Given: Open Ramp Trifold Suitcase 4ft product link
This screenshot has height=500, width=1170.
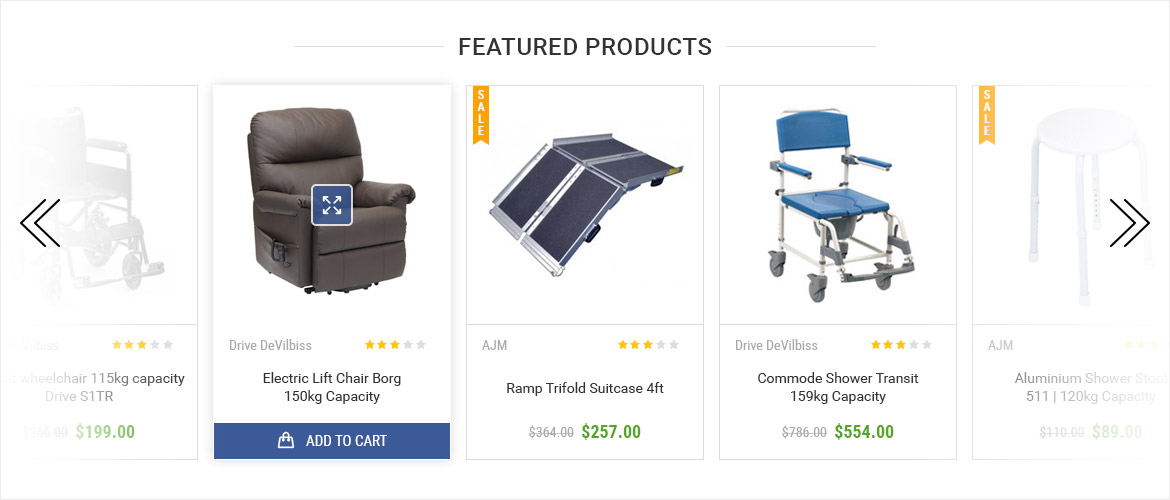Looking at the screenshot, I should click(585, 388).
